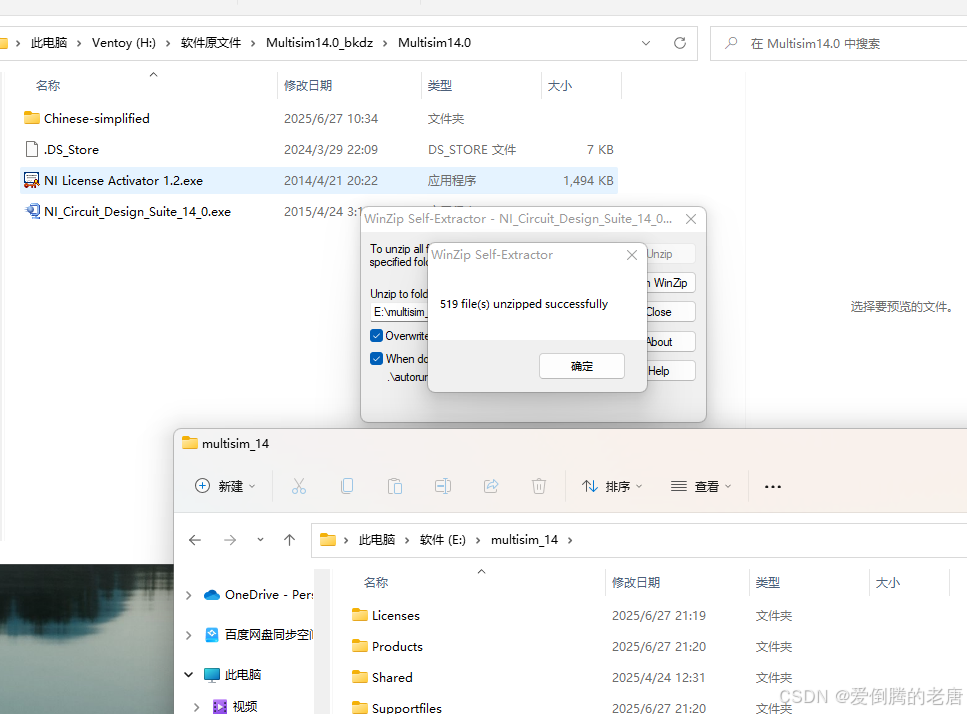Click the OneDrive cloud icon in sidebar
Image resolution: width=967 pixels, height=714 pixels.
[x=212, y=595]
